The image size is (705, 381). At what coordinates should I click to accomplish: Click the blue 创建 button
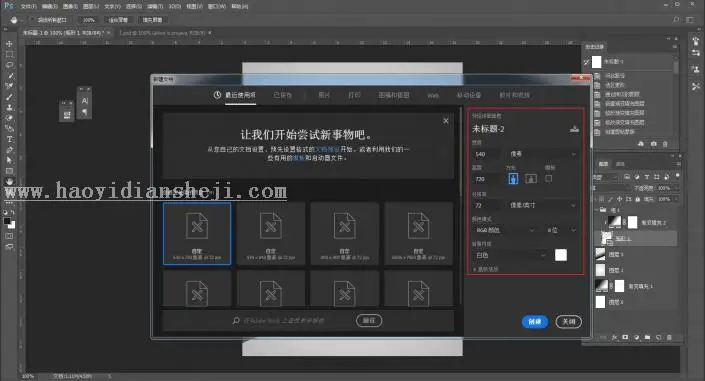coord(535,322)
